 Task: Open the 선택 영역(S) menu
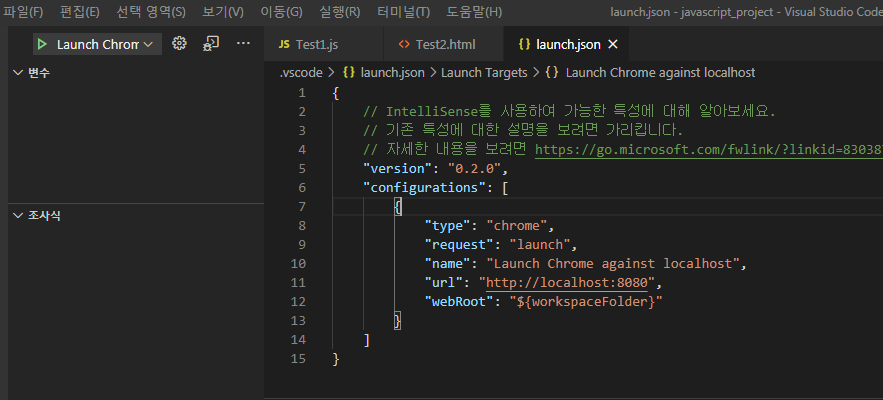pos(151,12)
